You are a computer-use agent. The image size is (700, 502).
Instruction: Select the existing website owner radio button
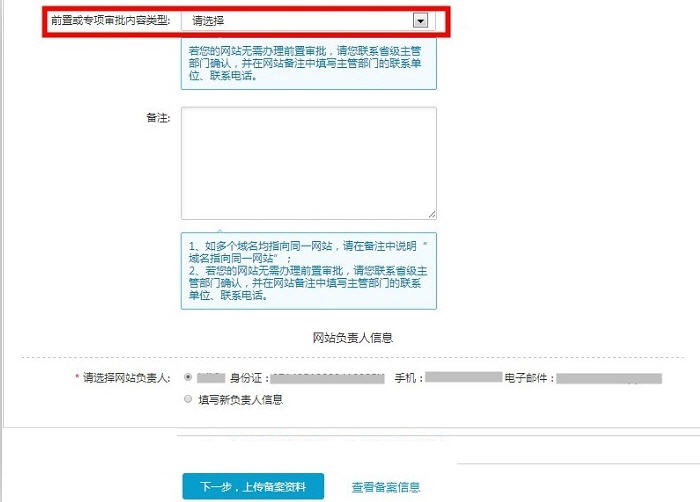pos(188,377)
